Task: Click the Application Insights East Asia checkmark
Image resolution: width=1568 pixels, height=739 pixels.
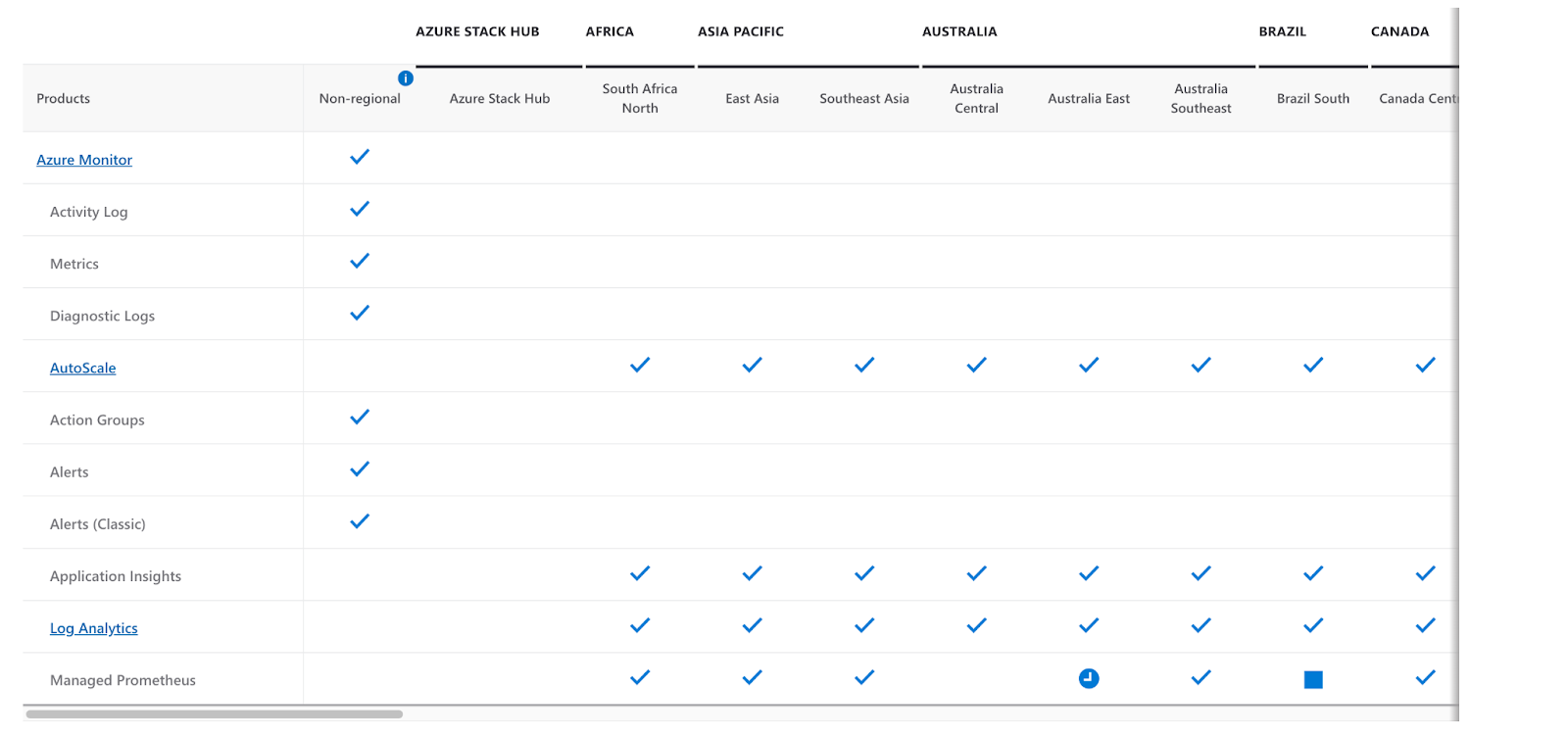Action: pos(753,573)
